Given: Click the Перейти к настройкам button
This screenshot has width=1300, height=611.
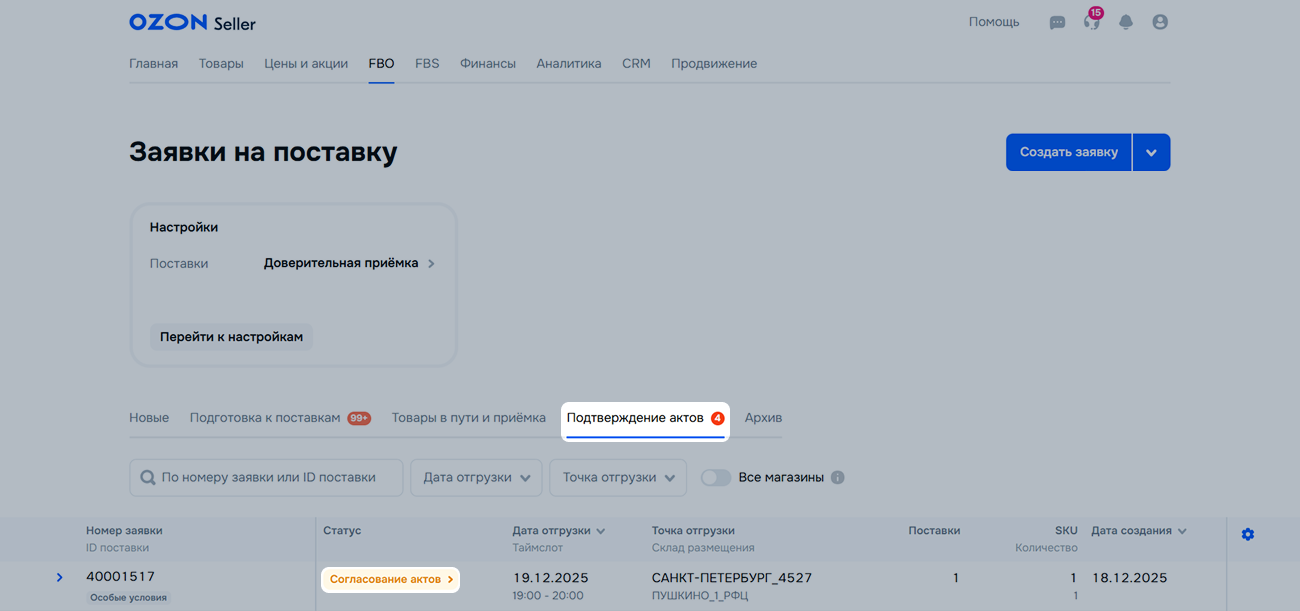Looking at the screenshot, I should pos(231,337).
